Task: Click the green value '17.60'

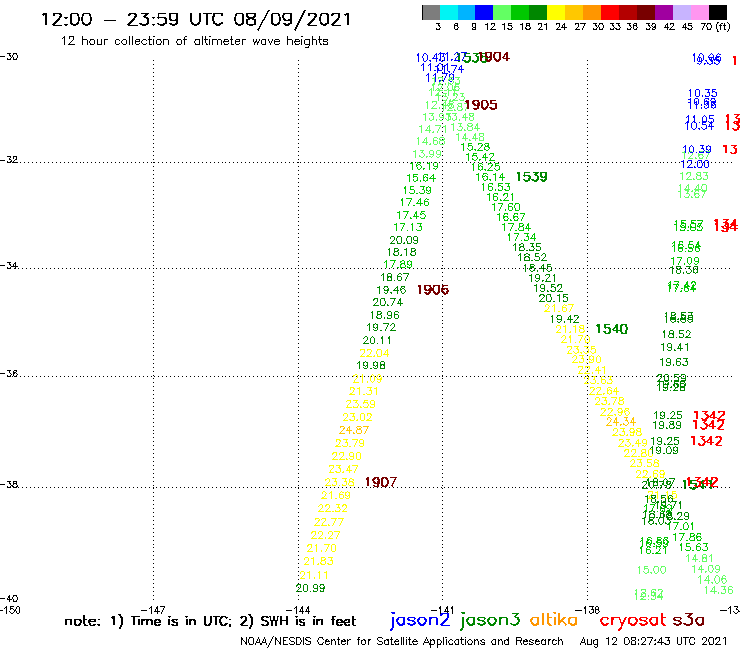Action: [x=505, y=207]
